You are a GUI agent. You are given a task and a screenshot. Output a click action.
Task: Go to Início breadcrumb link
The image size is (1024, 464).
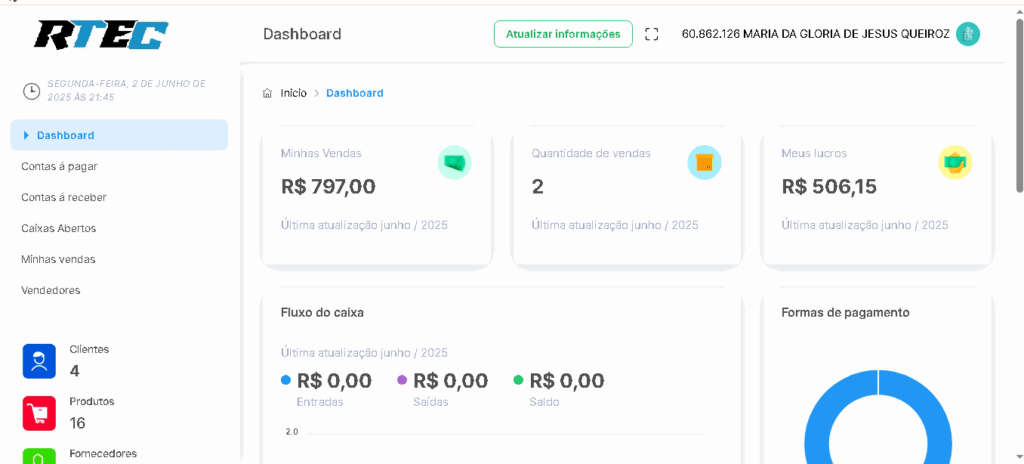coord(294,93)
